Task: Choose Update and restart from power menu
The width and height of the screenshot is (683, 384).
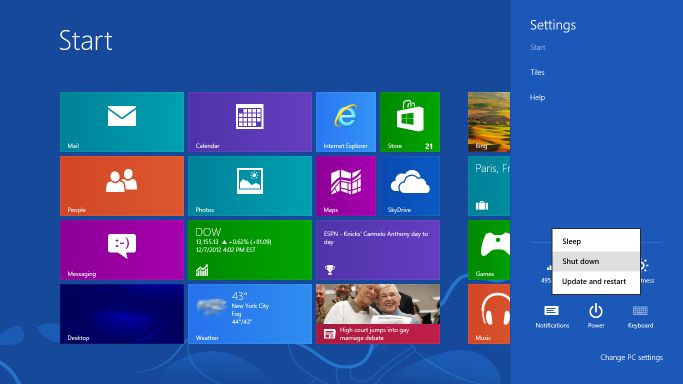Action: click(x=596, y=281)
